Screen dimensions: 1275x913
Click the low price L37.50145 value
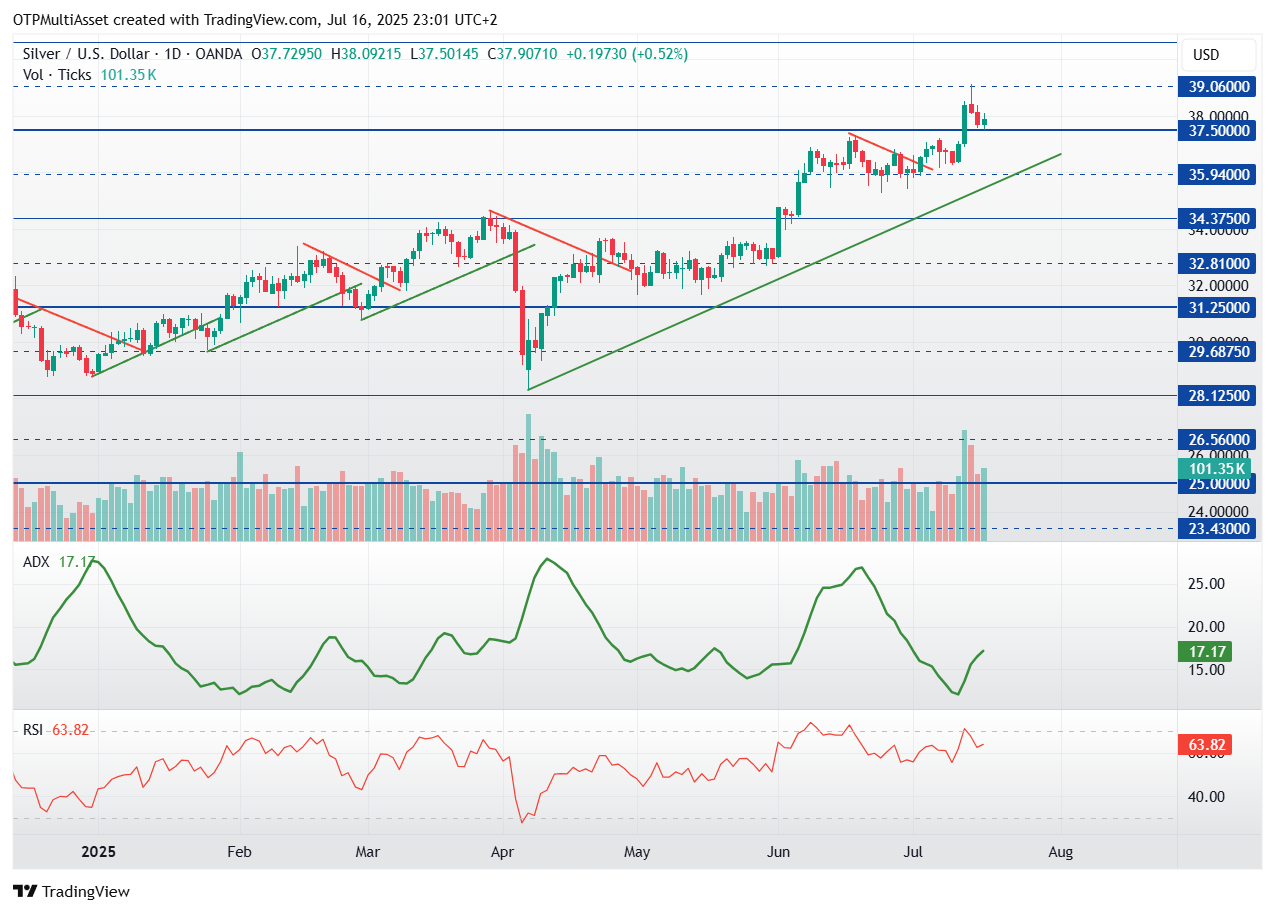pyautogui.click(x=445, y=54)
